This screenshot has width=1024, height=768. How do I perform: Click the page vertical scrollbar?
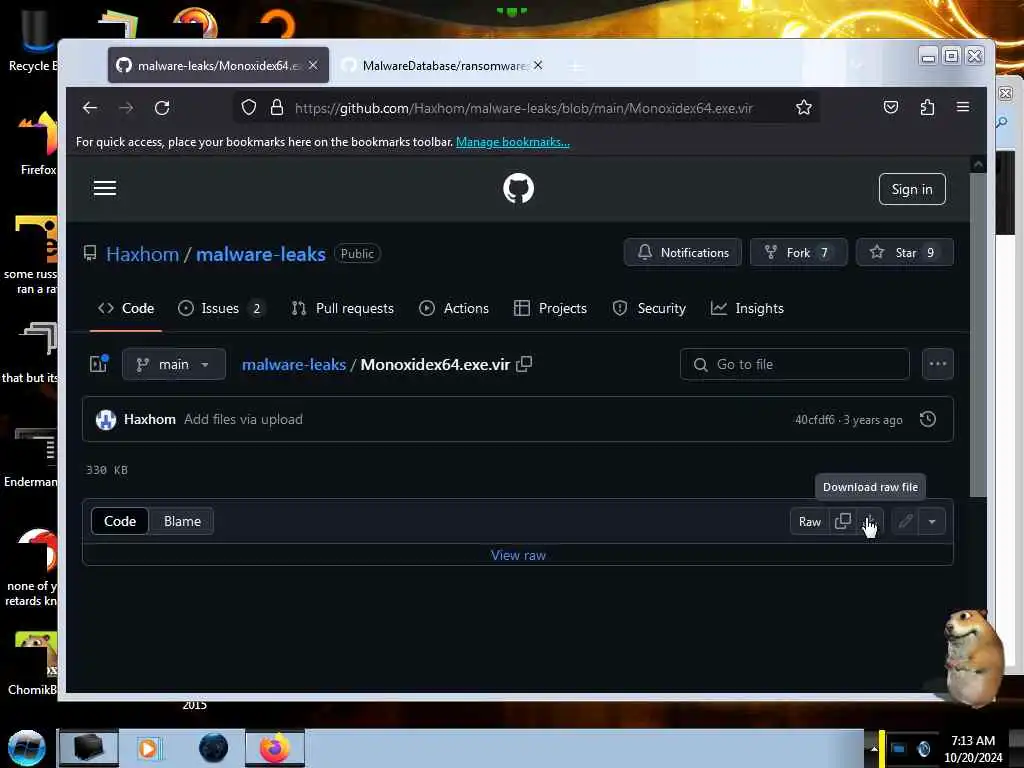pos(978,333)
